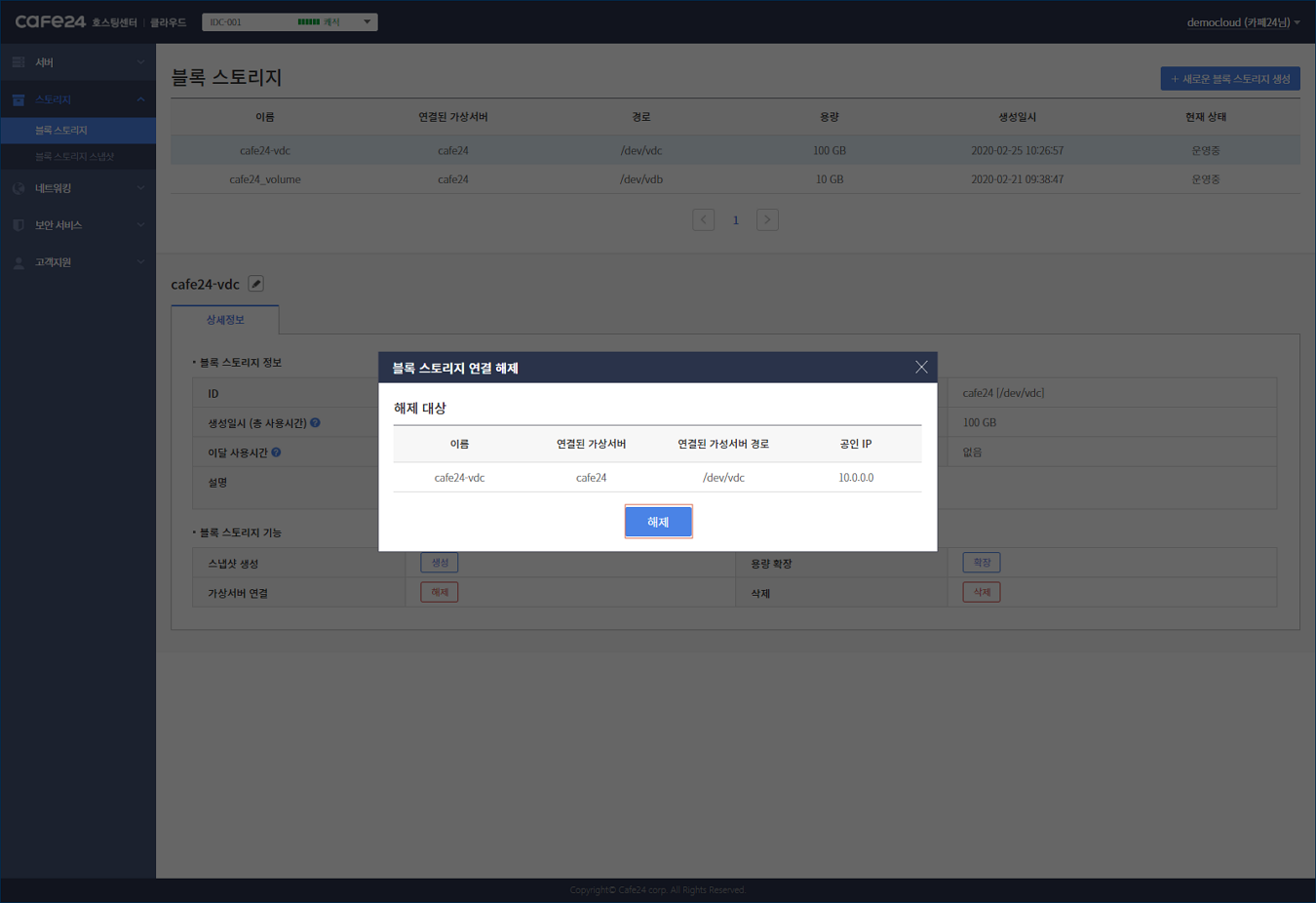Expand the 네트워킹 sidebar section
Image resolution: width=1316 pixels, height=903 pixels.
[78, 188]
